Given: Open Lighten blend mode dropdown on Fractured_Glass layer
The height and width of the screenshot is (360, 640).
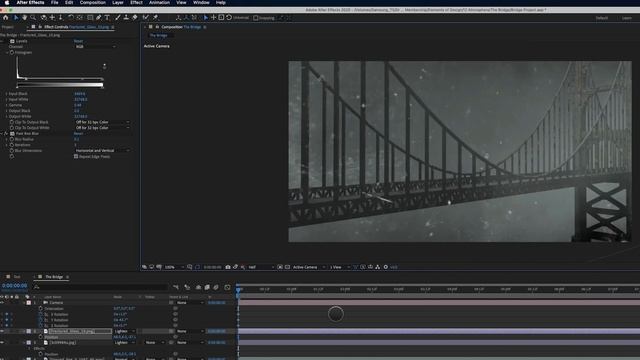Looking at the screenshot, I should [124, 331].
